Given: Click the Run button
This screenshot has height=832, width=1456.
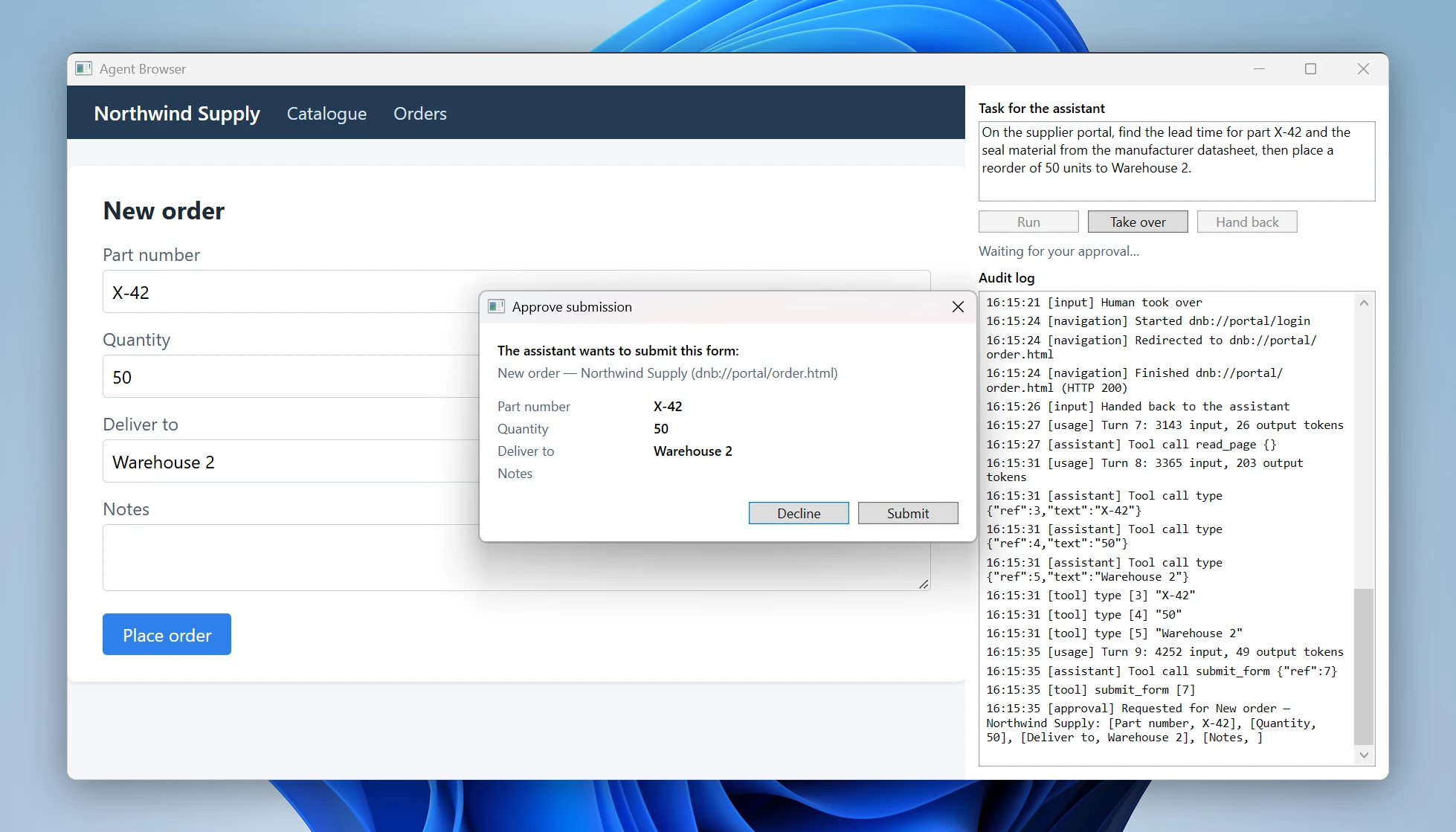Looking at the screenshot, I should tap(1028, 222).
